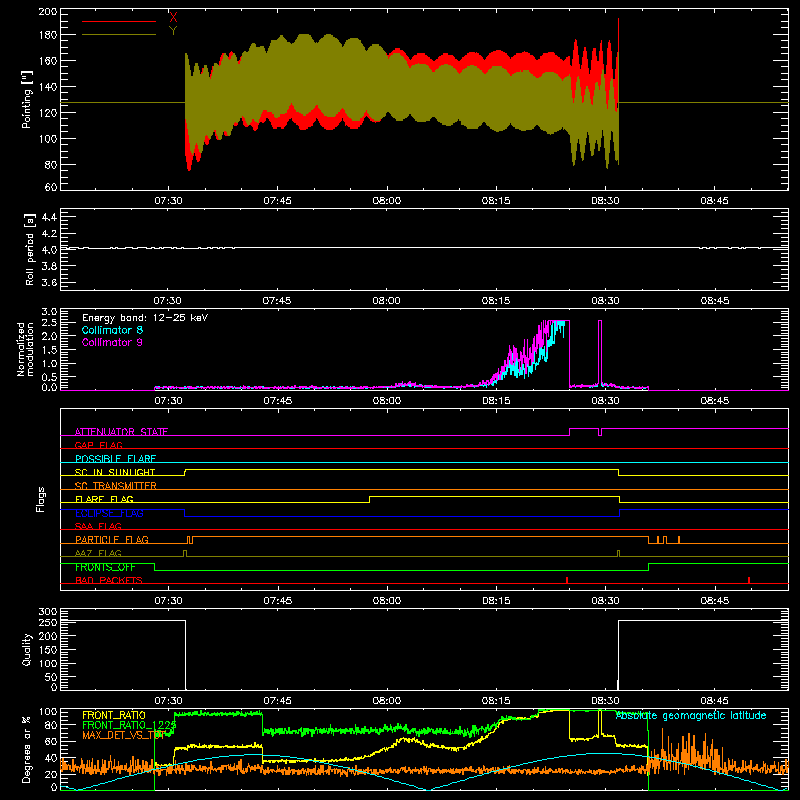This screenshot has height=800, width=800.
Task: Click the '08:45' tick under the Quality plot
Action: tap(714, 701)
